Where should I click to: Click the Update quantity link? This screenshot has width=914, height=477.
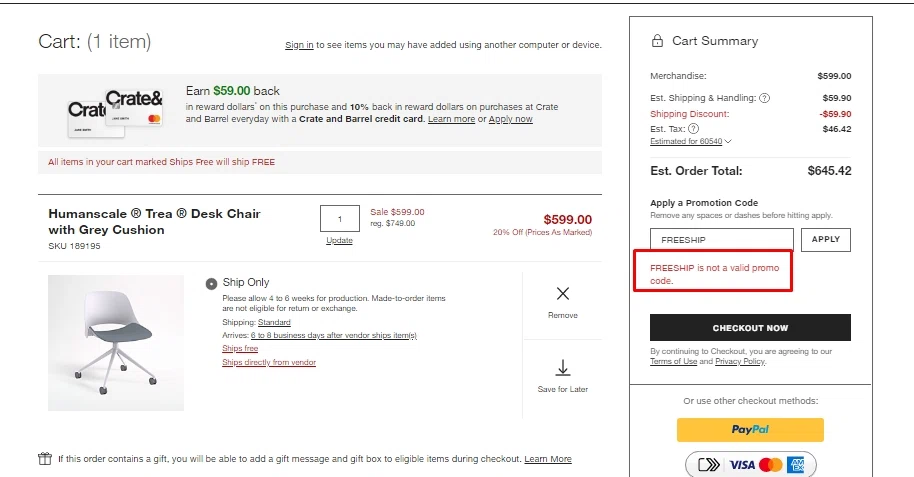(x=340, y=241)
